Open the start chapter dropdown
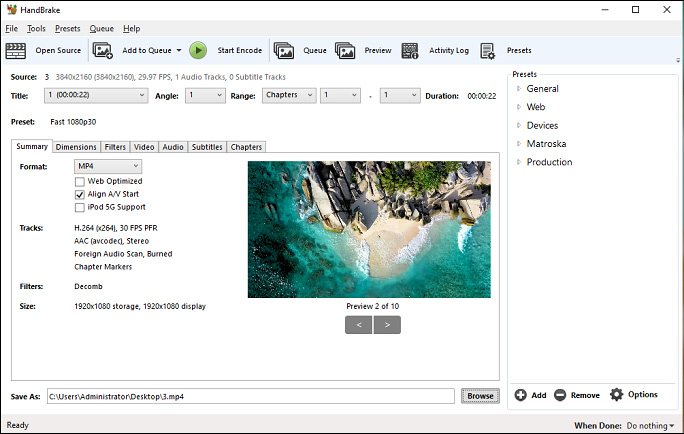684x434 pixels. 340,96
